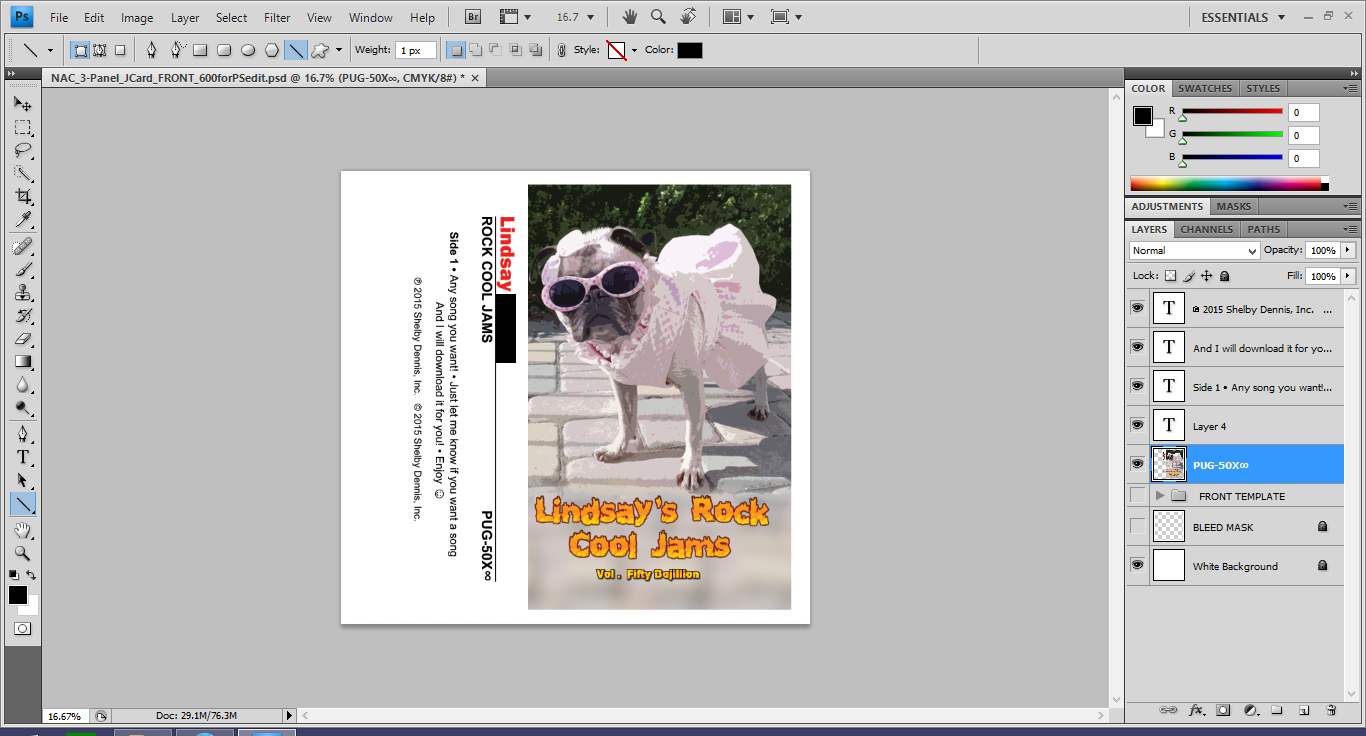Open the Fill slider arrow
The height and width of the screenshot is (736, 1366).
tap(1348, 276)
